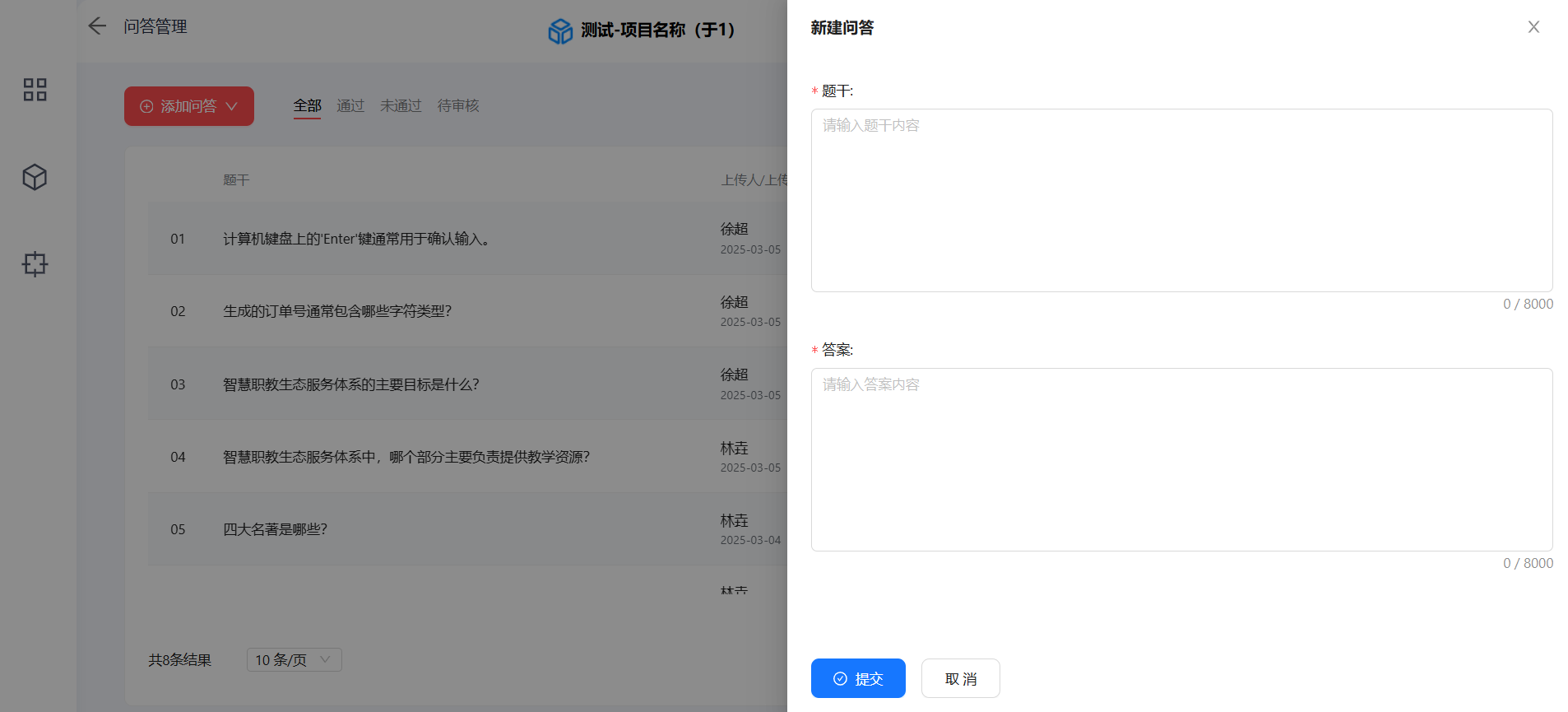Select row 01 about the Enter key
1568x712 pixels.
[x=467, y=239]
